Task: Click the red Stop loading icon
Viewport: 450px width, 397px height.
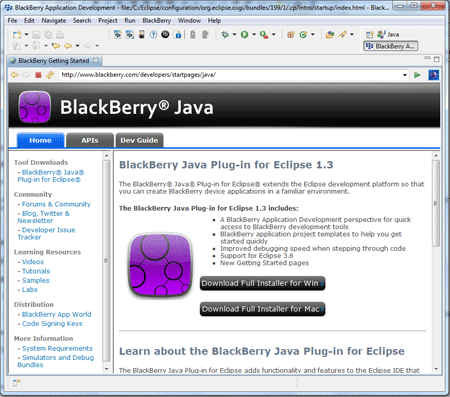Action: [x=38, y=75]
